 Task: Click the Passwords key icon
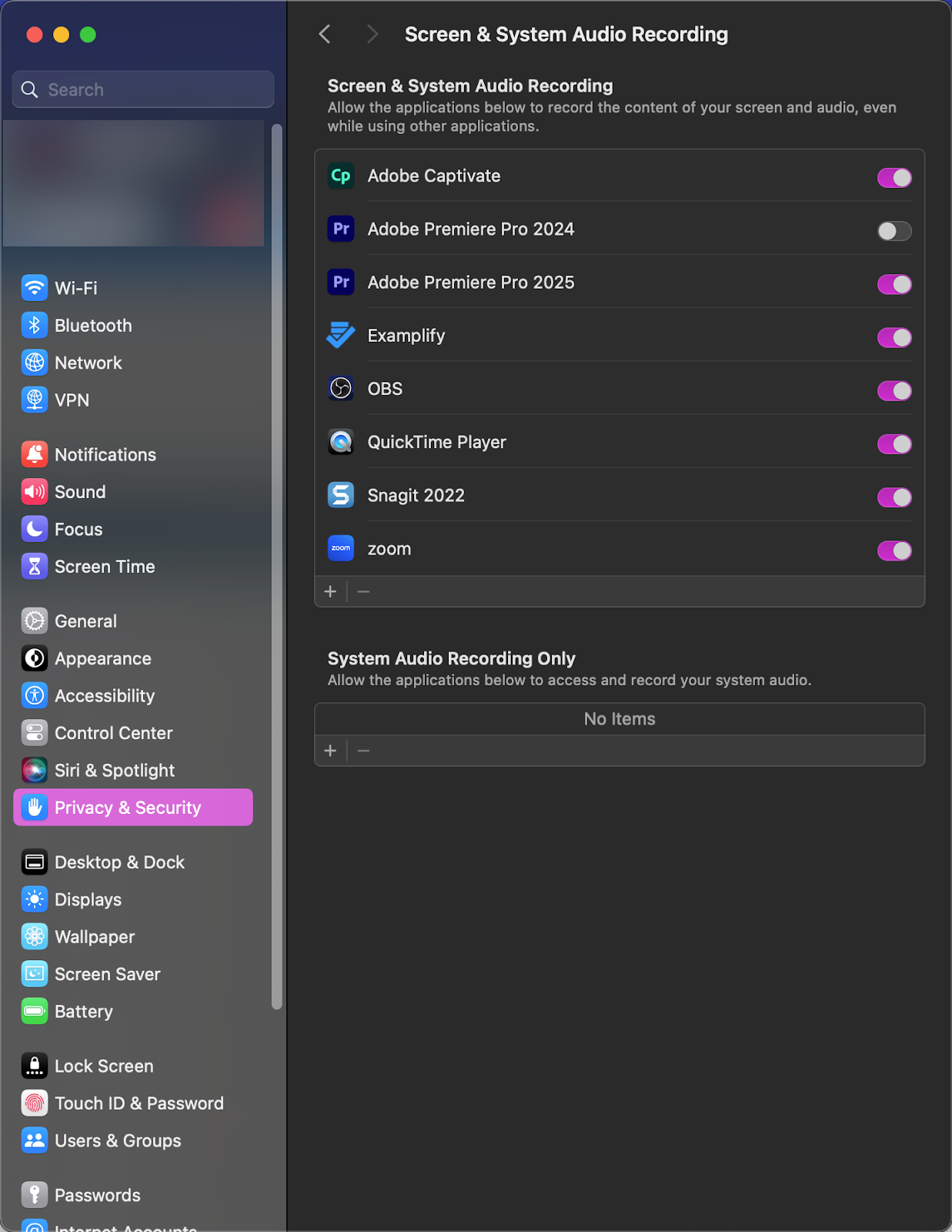pos(35,1195)
